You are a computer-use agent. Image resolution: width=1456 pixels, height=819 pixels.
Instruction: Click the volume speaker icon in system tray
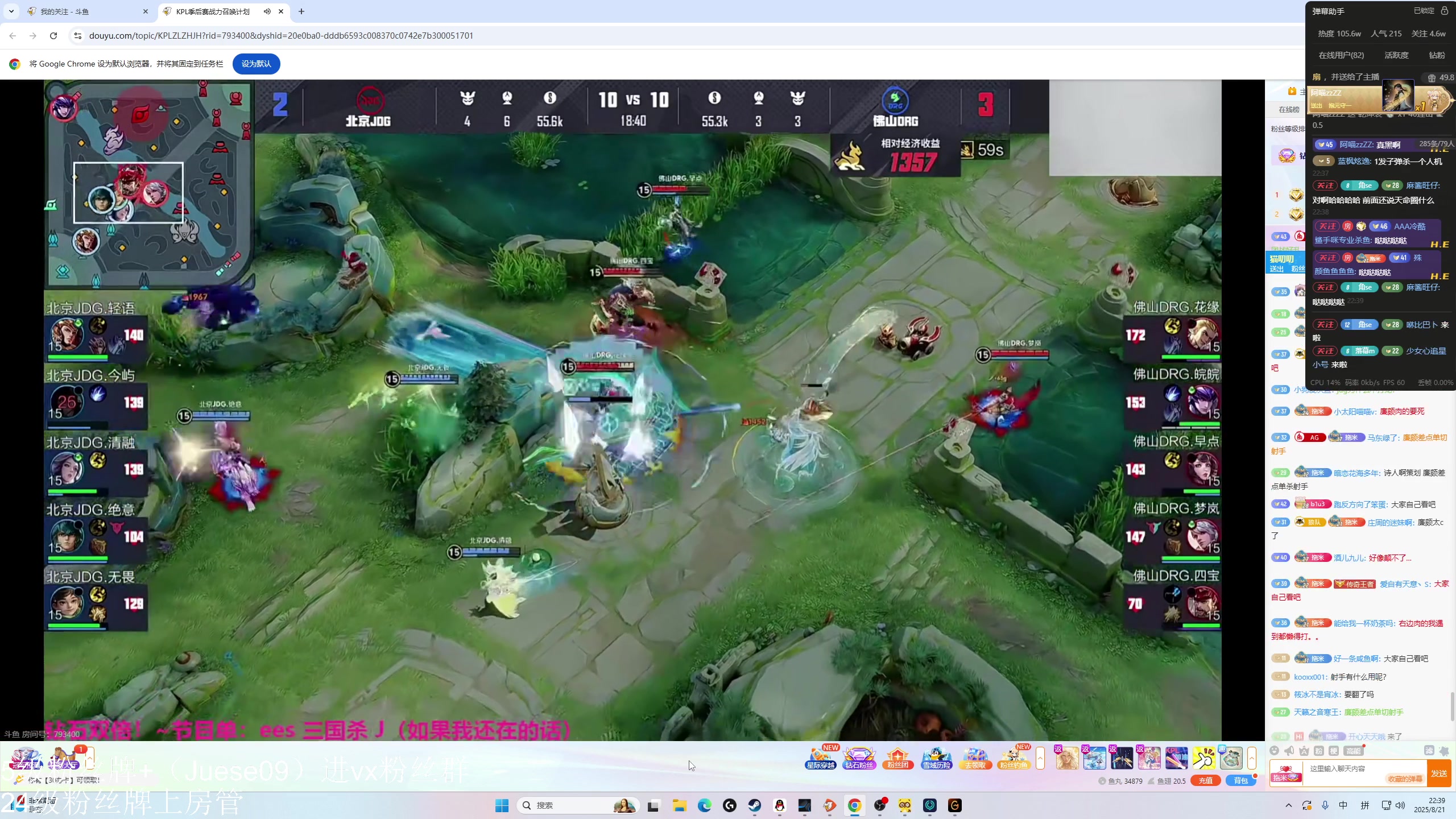click(x=1400, y=805)
